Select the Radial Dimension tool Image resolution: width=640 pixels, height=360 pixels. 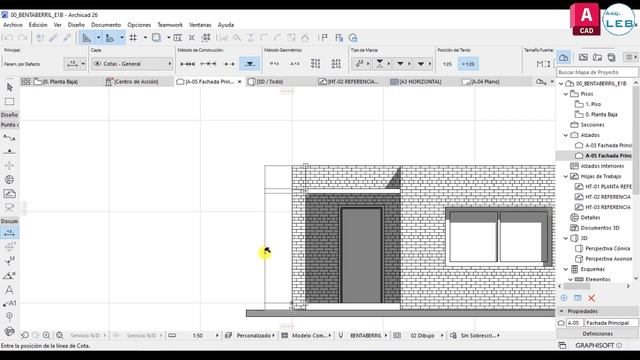coord(9,261)
